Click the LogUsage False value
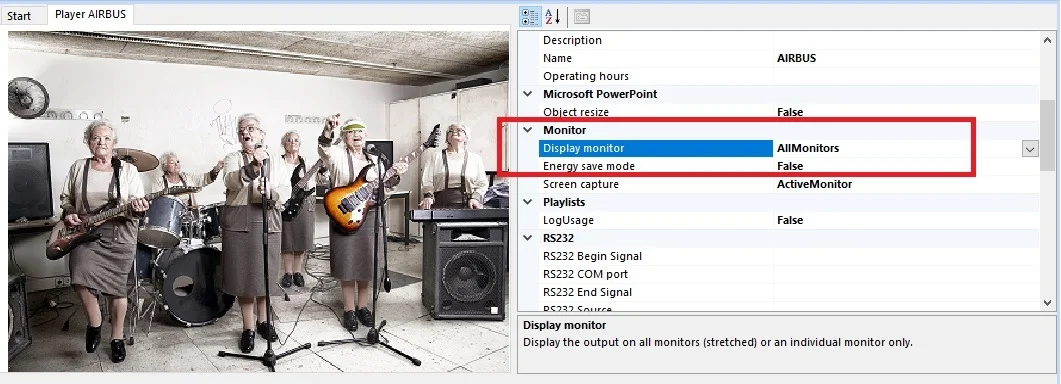 (x=790, y=220)
